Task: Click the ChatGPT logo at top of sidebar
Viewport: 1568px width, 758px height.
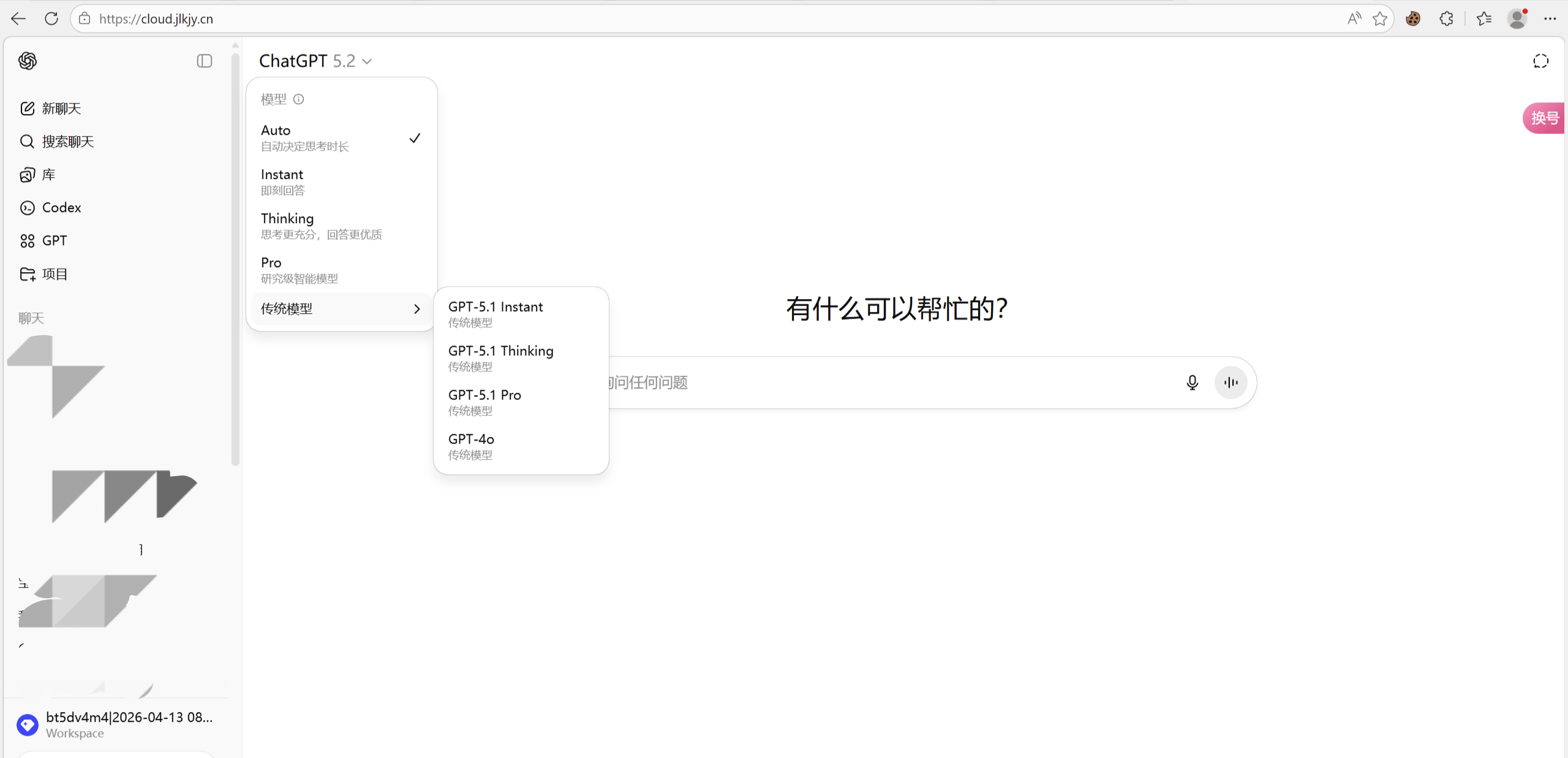Action: 27,61
